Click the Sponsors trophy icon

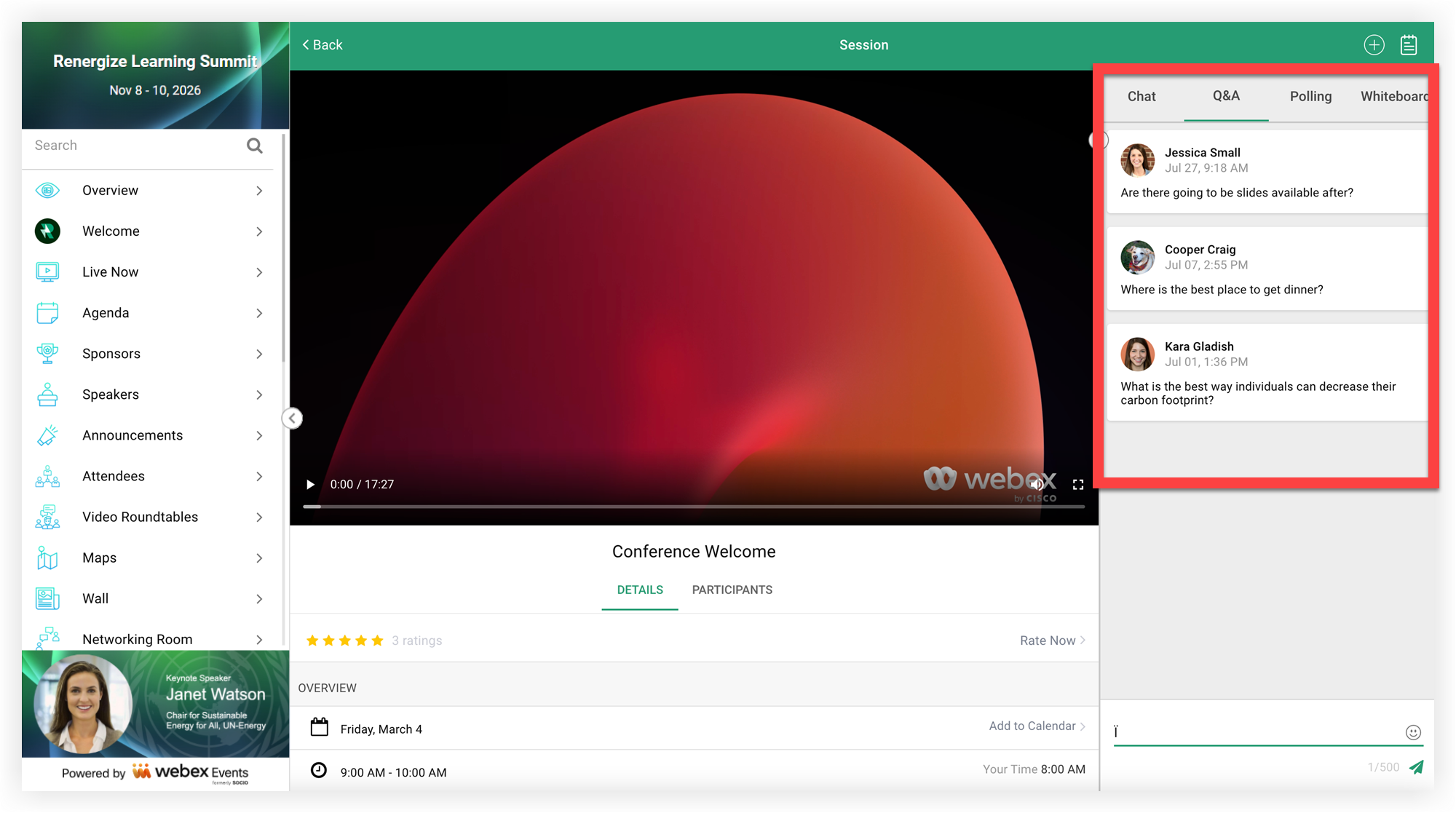point(47,353)
